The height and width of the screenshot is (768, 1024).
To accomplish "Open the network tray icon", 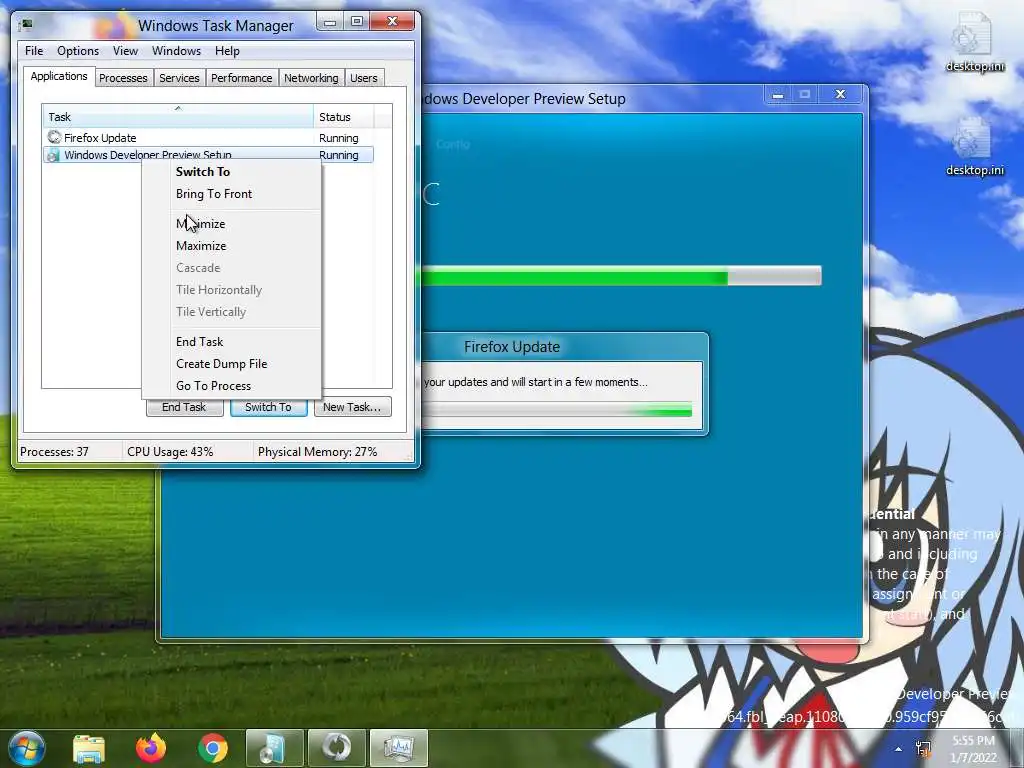I will [923, 749].
